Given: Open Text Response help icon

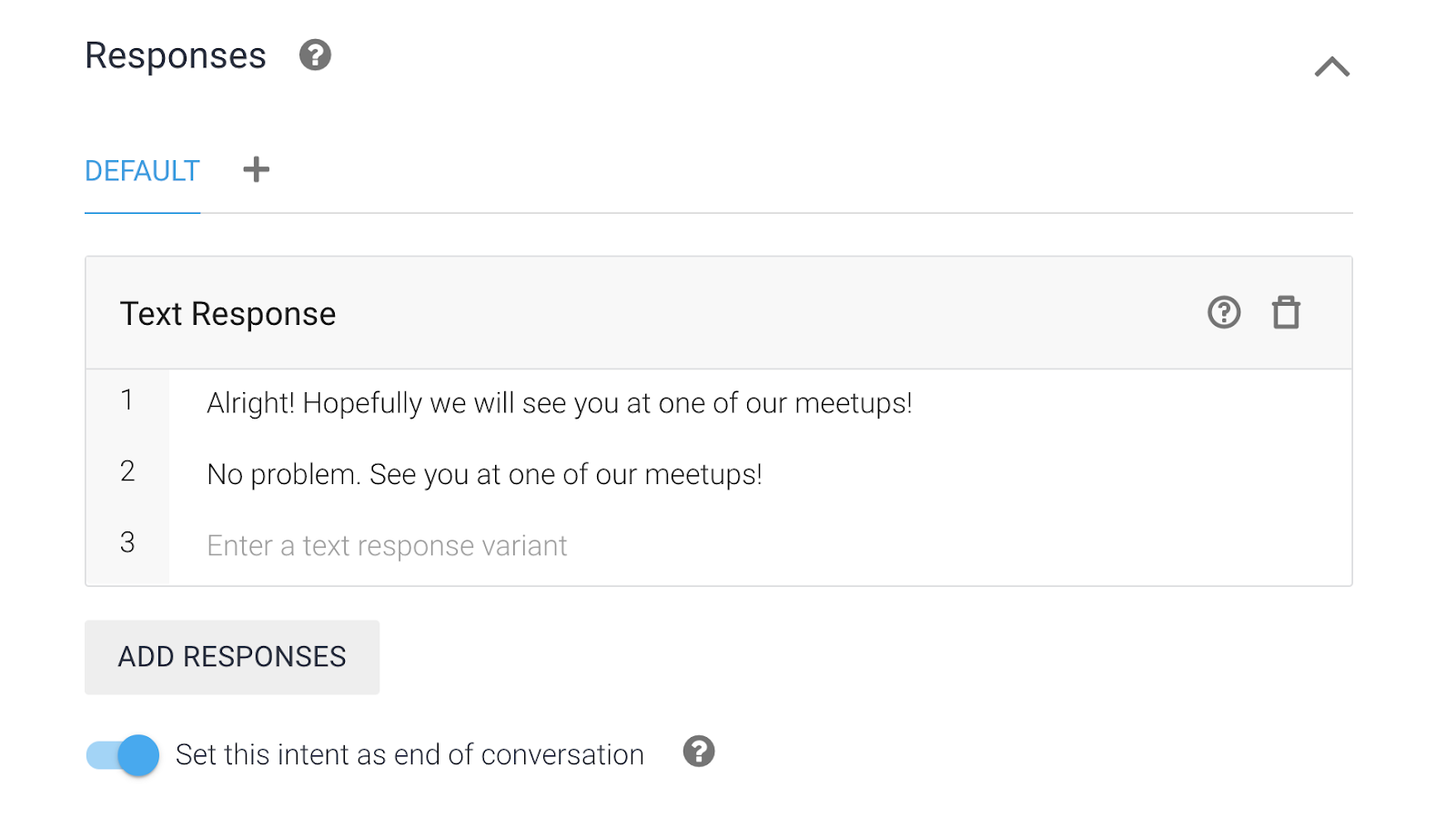Looking at the screenshot, I should [x=1224, y=312].
